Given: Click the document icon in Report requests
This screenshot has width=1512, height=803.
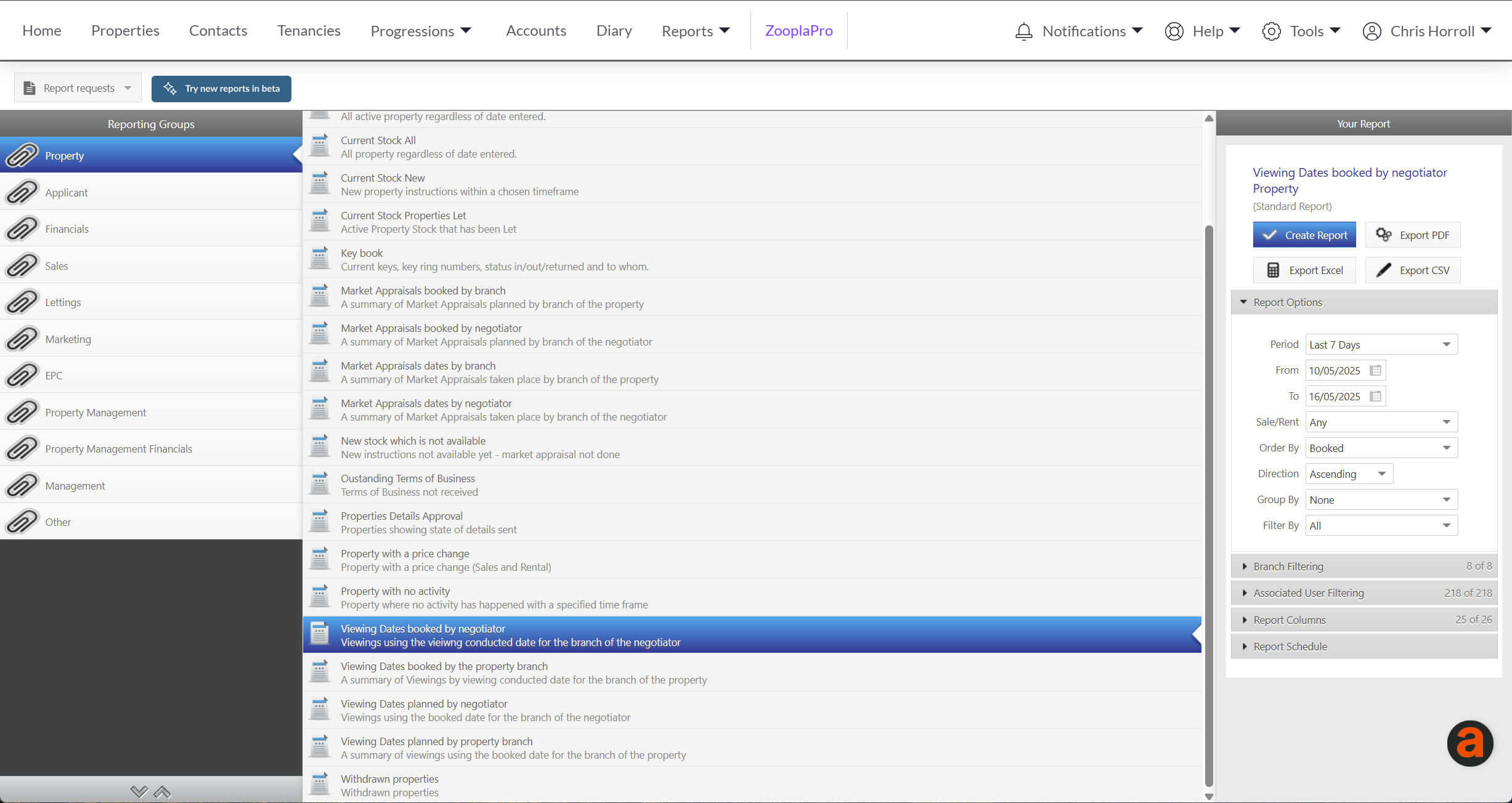Looking at the screenshot, I should [x=29, y=88].
